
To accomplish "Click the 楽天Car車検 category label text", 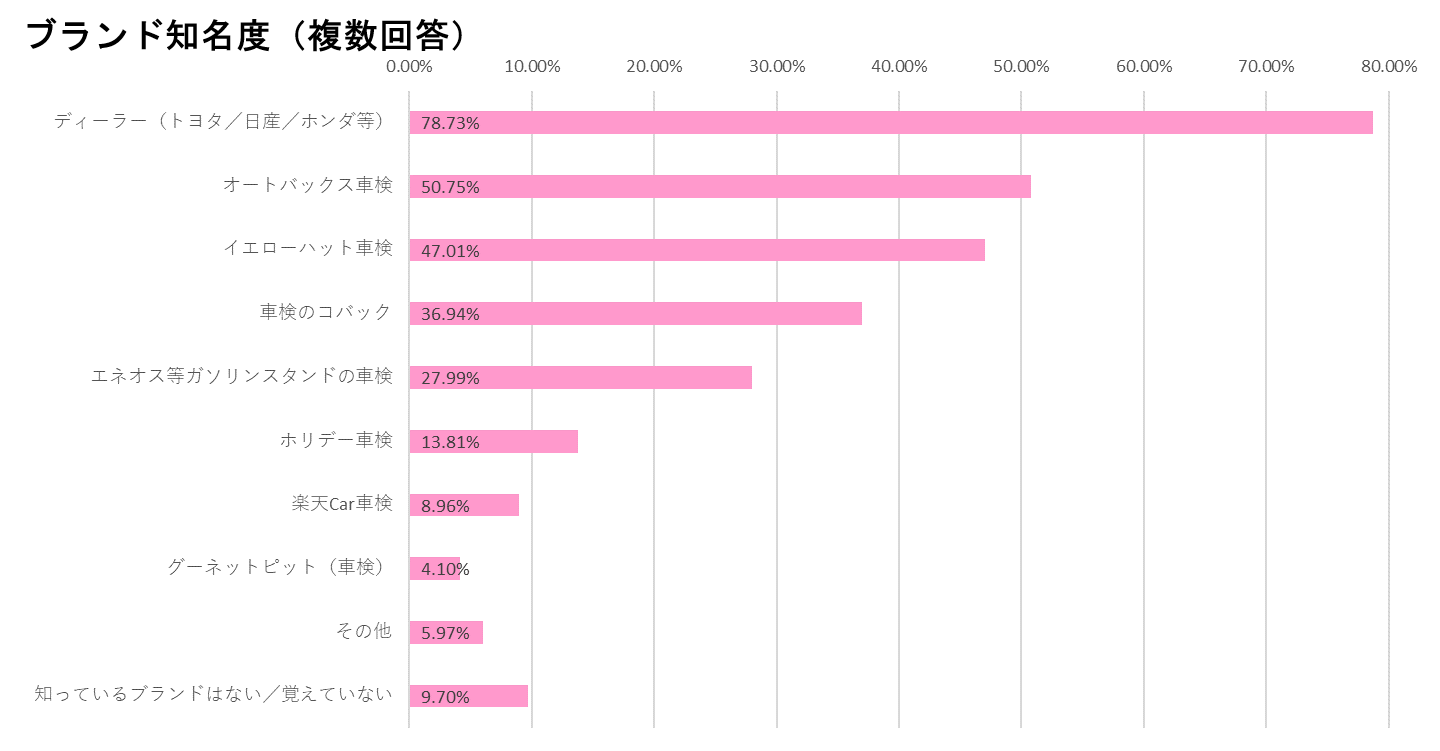I will 342,503.
